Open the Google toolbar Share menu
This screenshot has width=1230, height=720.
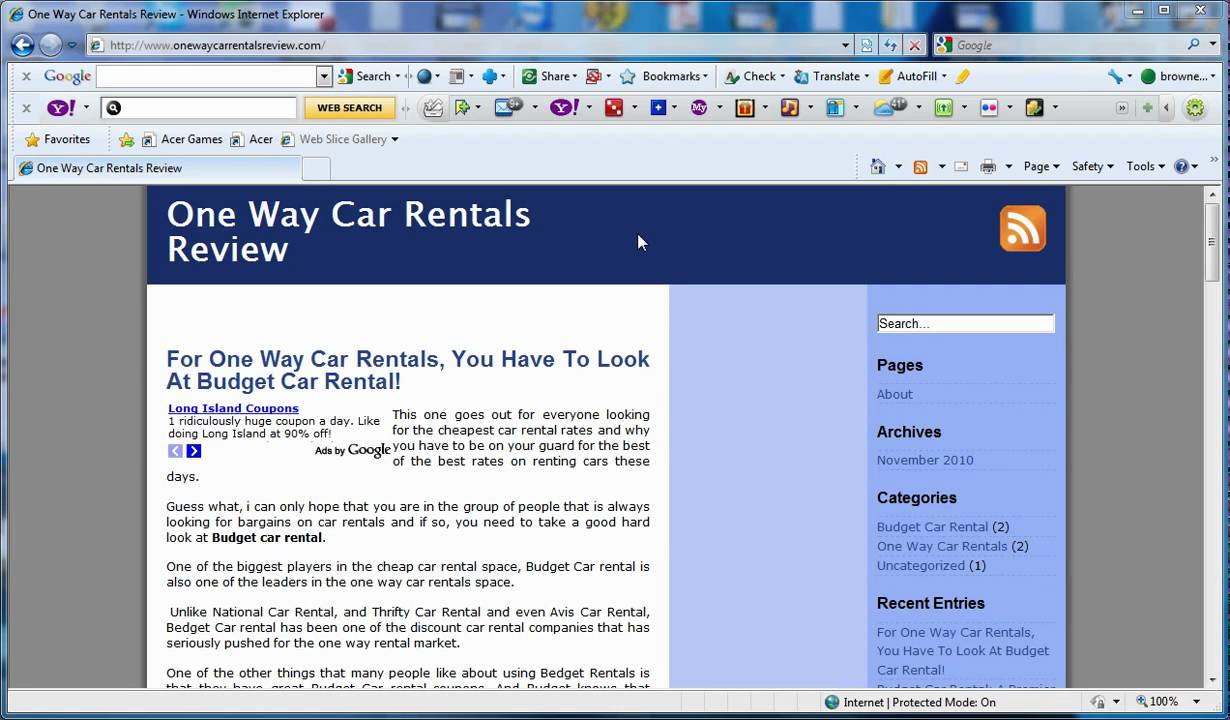548,76
